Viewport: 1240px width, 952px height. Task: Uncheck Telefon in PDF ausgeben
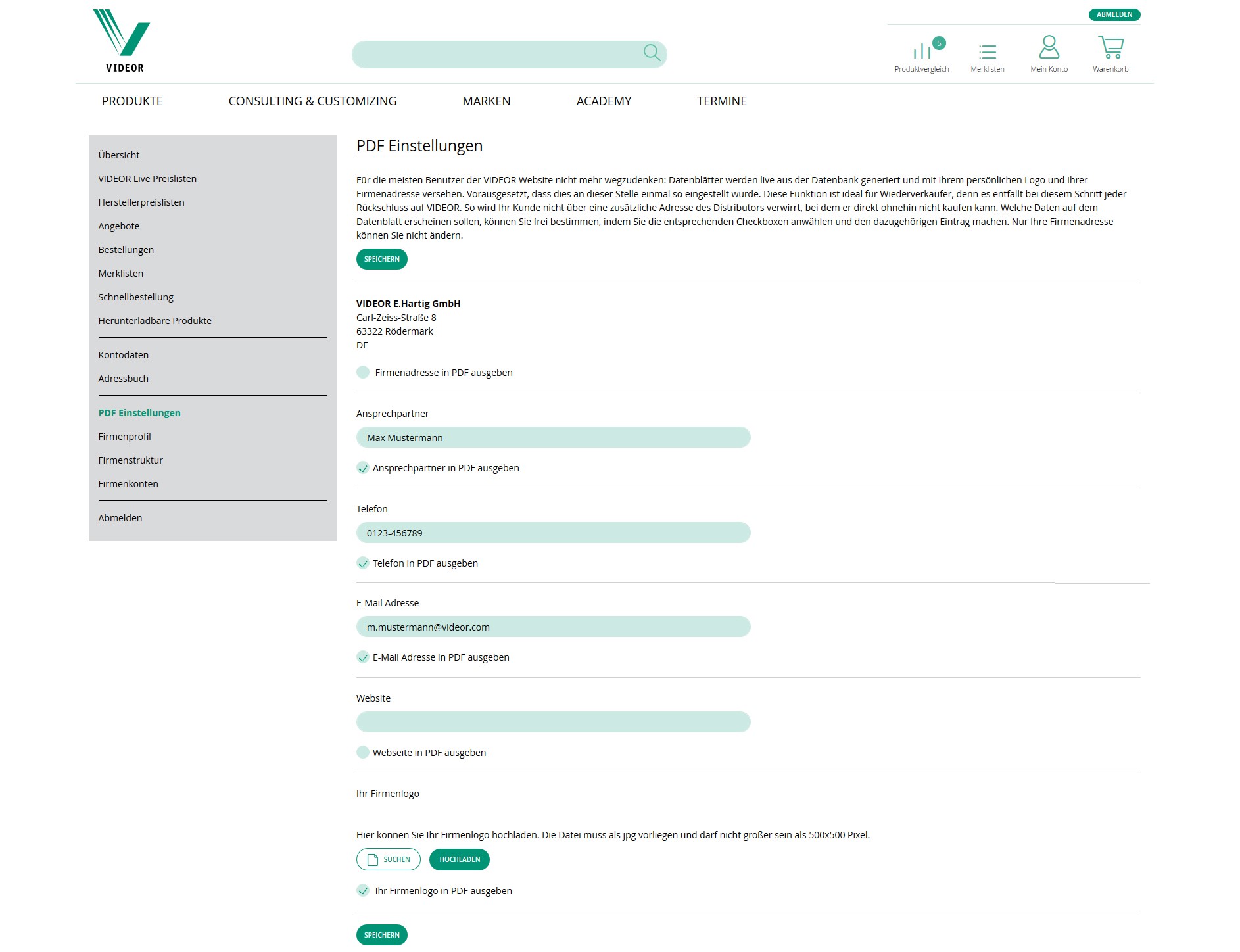coord(363,563)
